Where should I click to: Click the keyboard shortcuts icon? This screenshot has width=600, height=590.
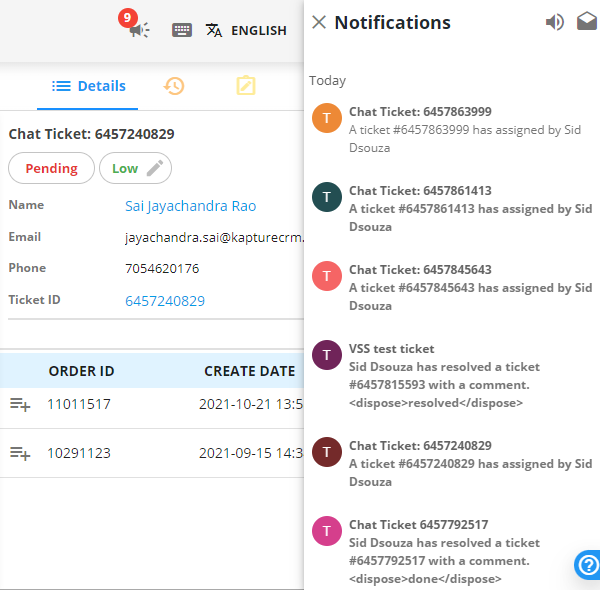click(x=182, y=30)
